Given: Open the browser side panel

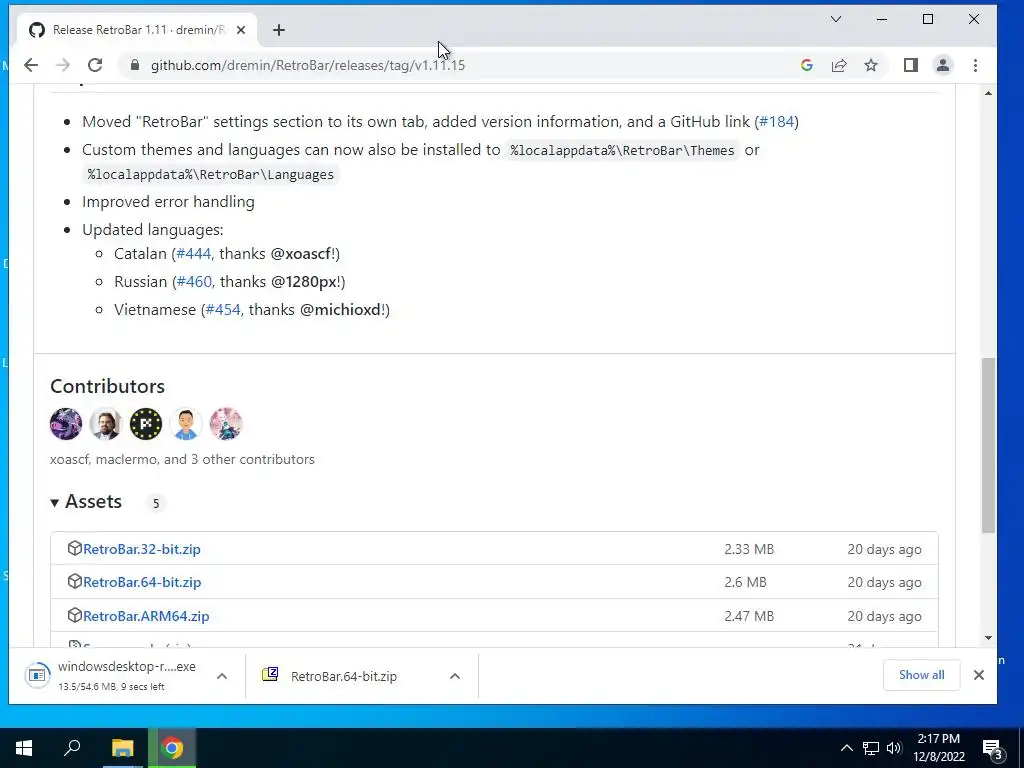Looking at the screenshot, I should [910, 65].
